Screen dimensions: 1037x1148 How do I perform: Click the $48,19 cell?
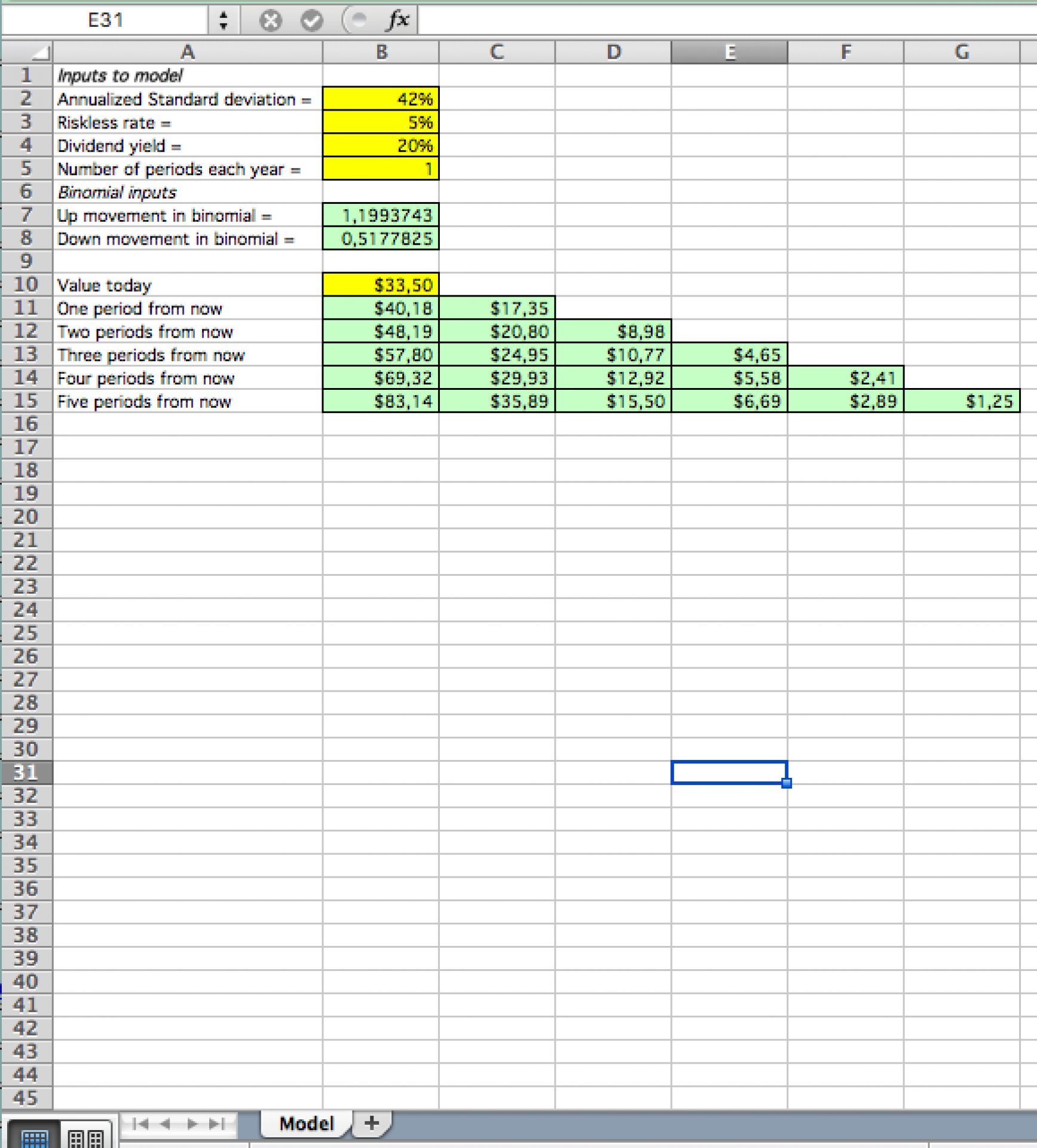click(x=381, y=331)
